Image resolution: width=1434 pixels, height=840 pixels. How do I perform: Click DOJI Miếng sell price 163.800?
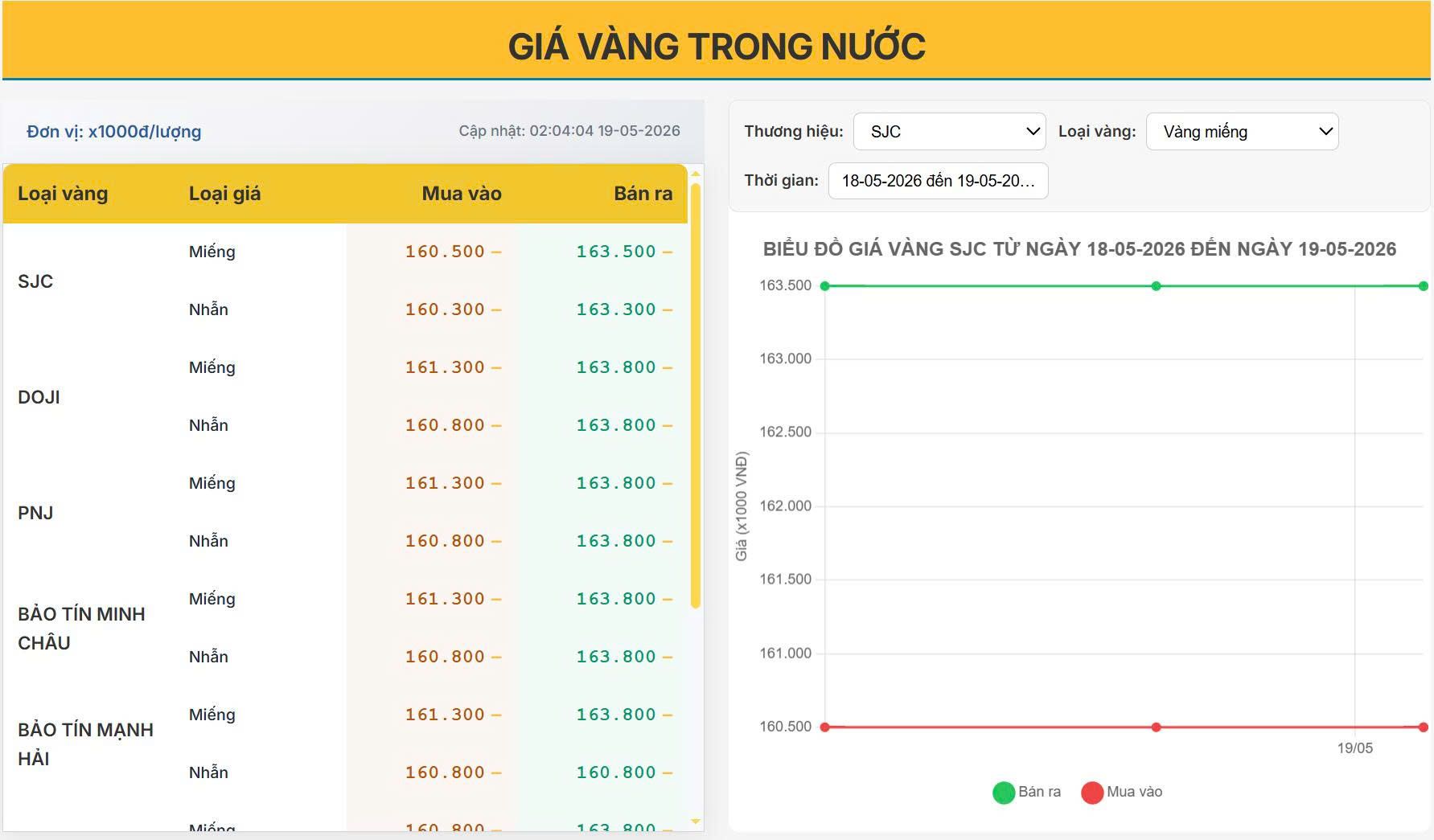tap(616, 367)
